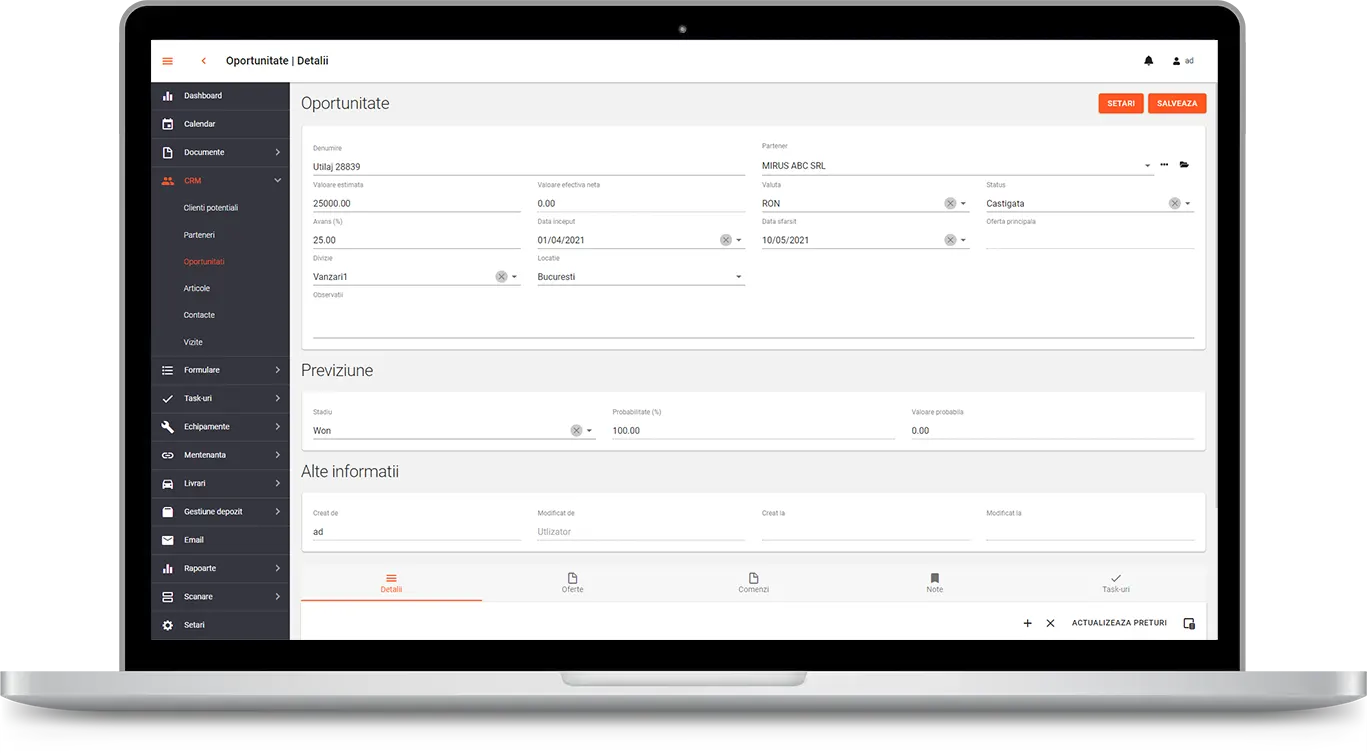The height and width of the screenshot is (753, 1367).
Task: Click the Avans (%) field
Action: coord(417,240)
